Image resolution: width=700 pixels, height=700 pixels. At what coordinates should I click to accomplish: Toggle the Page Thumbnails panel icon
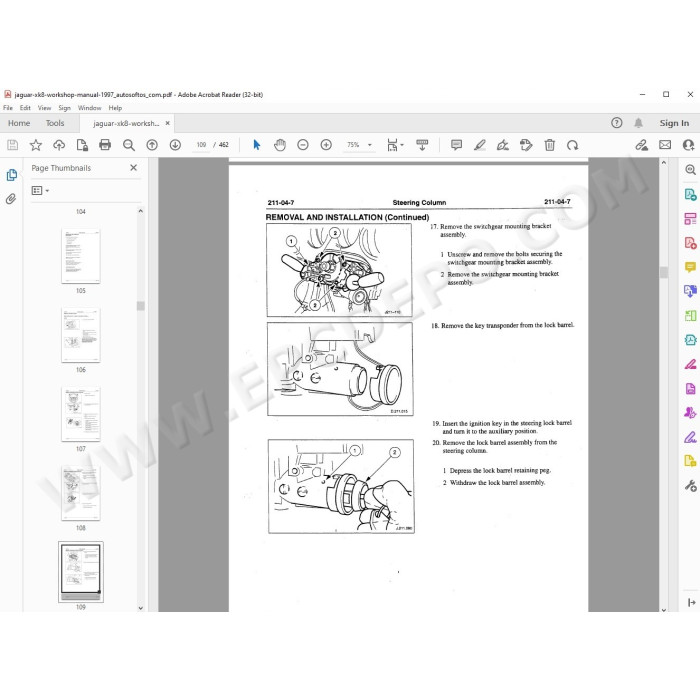12,175
